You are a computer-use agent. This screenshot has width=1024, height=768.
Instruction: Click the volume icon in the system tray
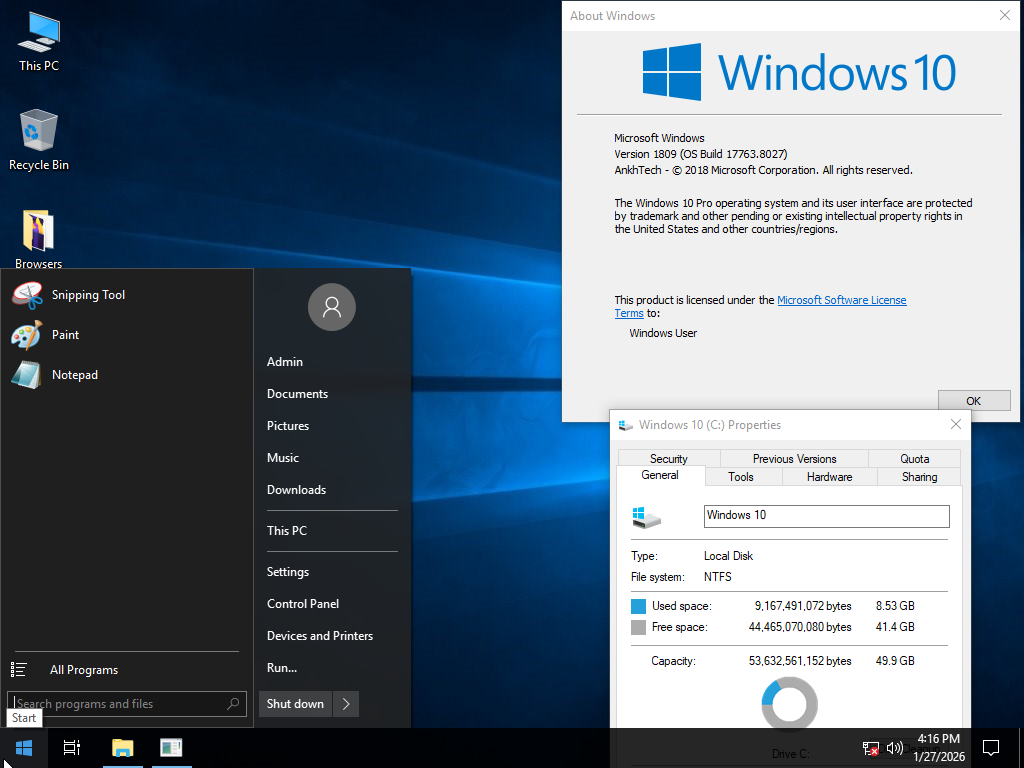coord(894,747)
